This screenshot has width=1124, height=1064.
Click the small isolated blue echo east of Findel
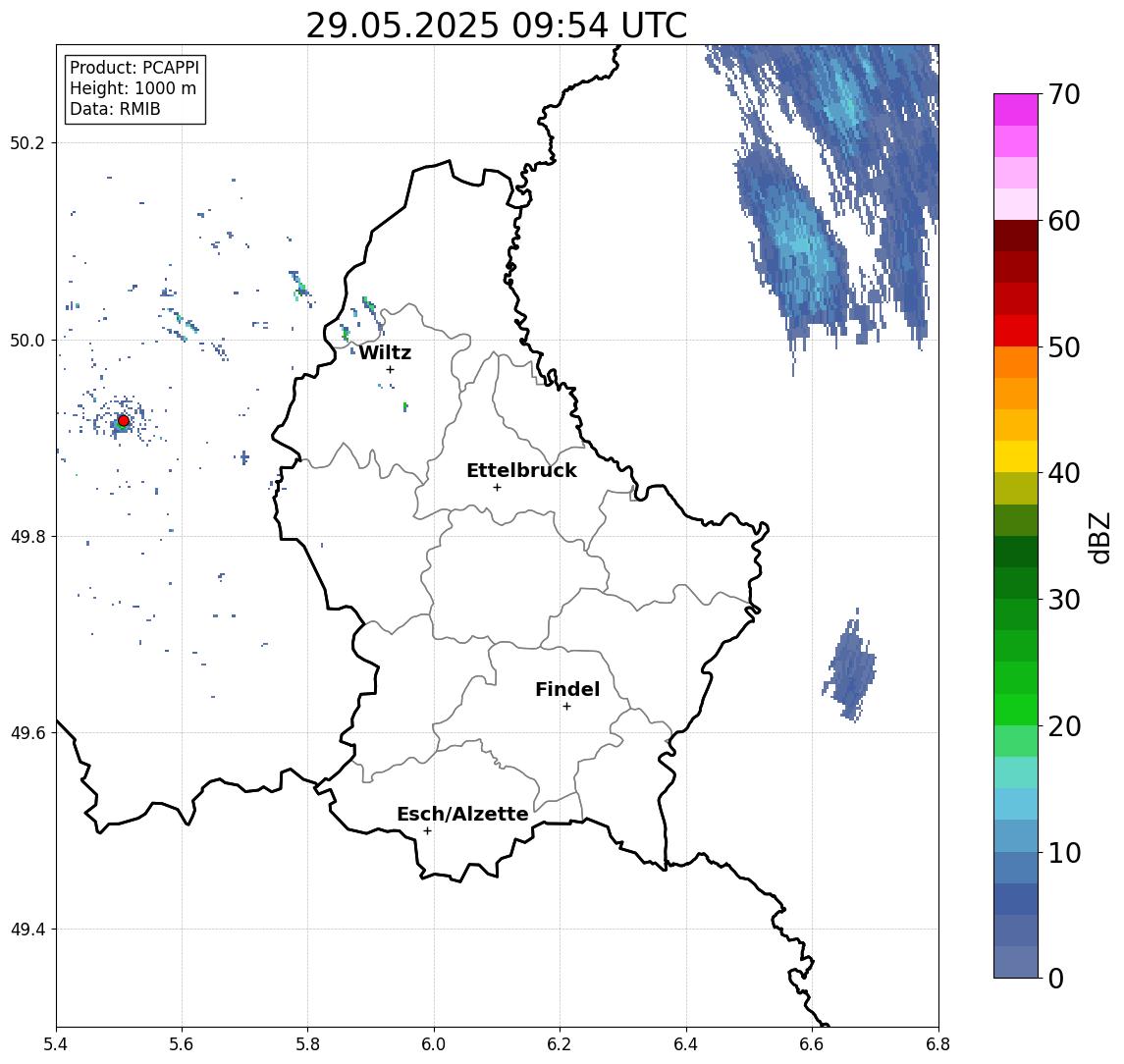(x=851, y=666)
